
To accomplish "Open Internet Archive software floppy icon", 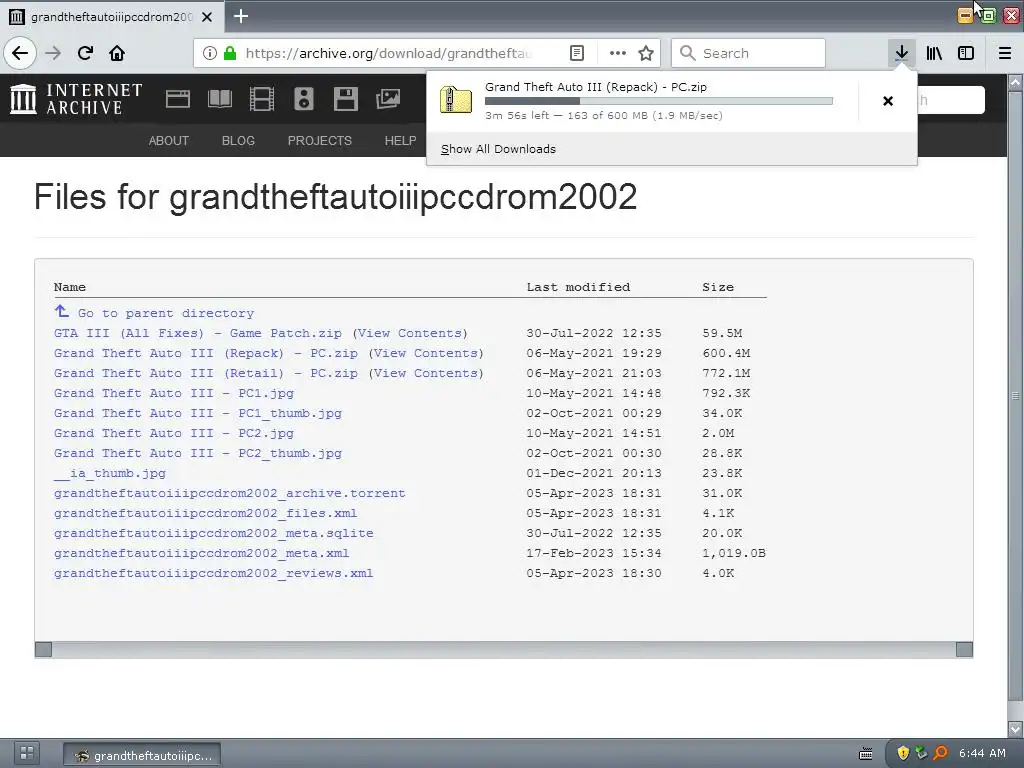I will click(345, 99).
